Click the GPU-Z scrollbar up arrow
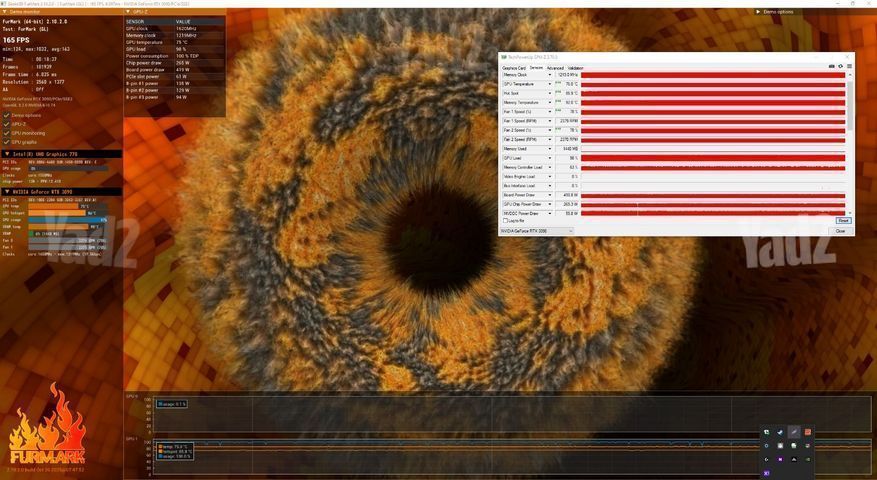 [850, 74]
